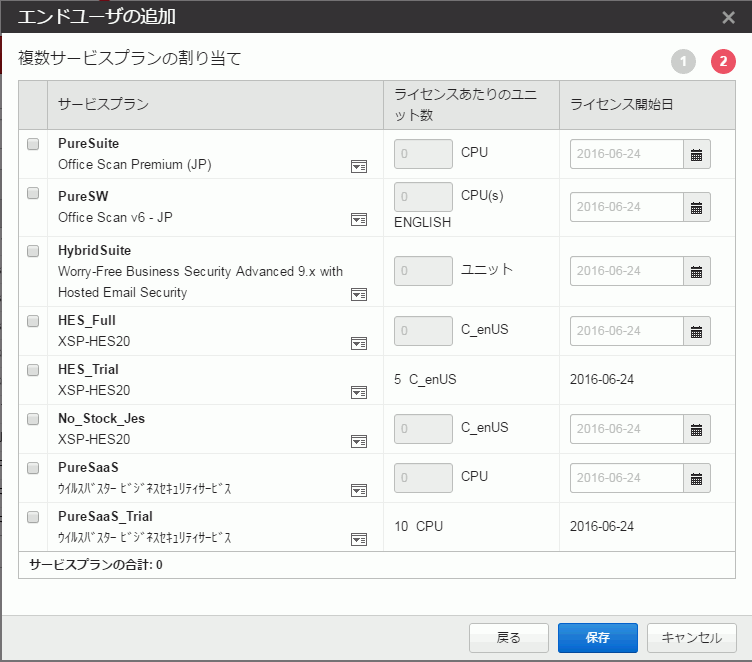
Task: Click the 保存 save button
Action: click(598, 638)
